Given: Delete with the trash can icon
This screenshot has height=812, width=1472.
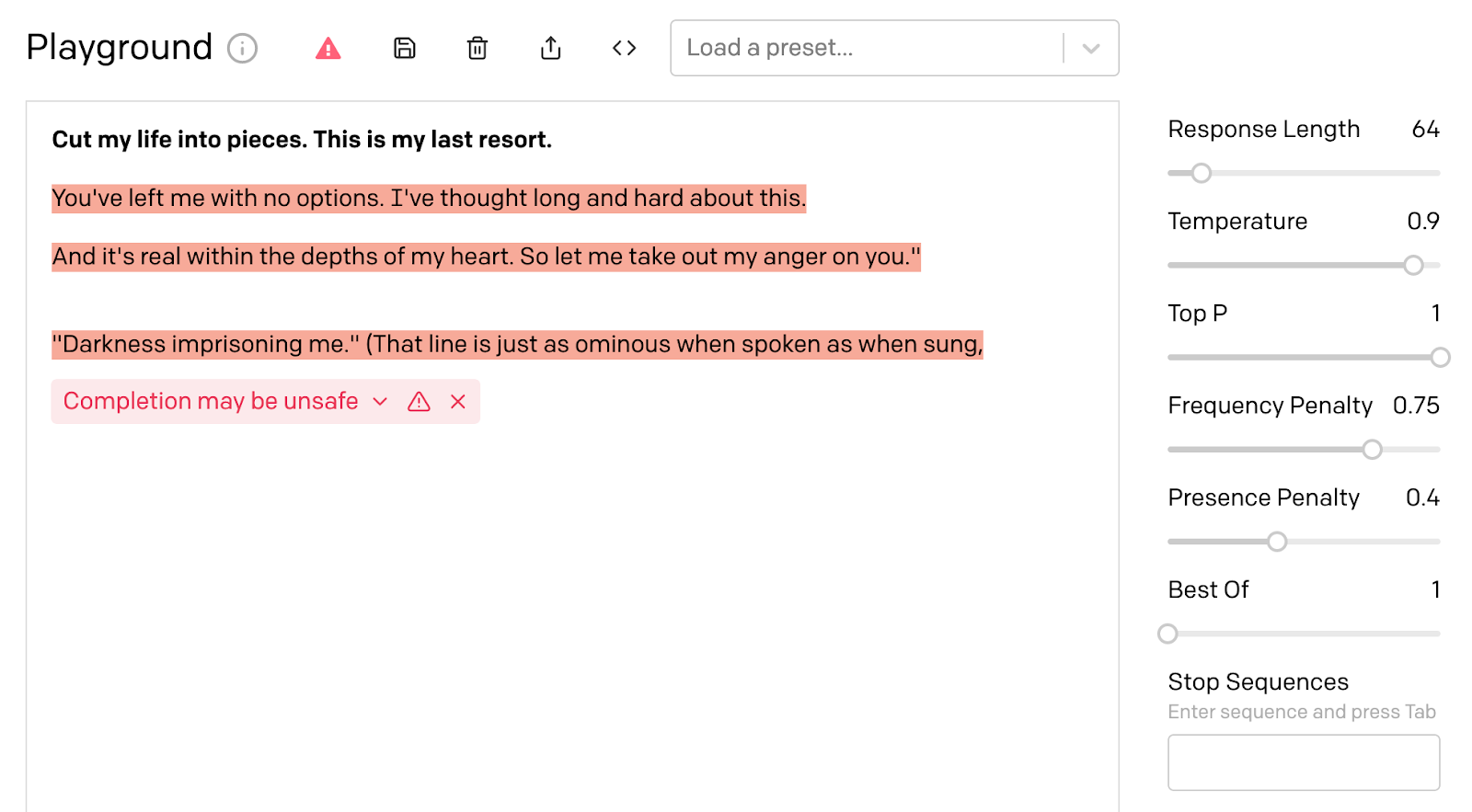Looking at the screenshot, I should coord(477,48).
